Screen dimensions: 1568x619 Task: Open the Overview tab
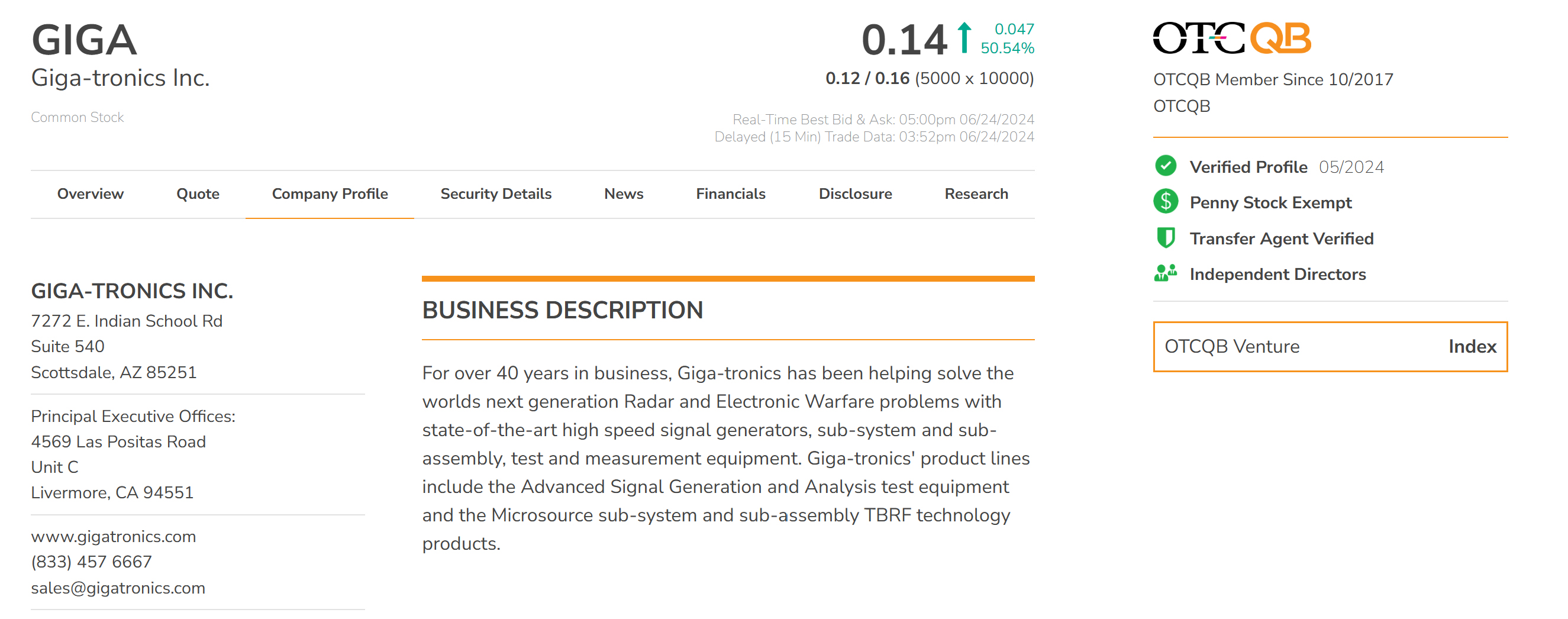click(x=90, y=194)
